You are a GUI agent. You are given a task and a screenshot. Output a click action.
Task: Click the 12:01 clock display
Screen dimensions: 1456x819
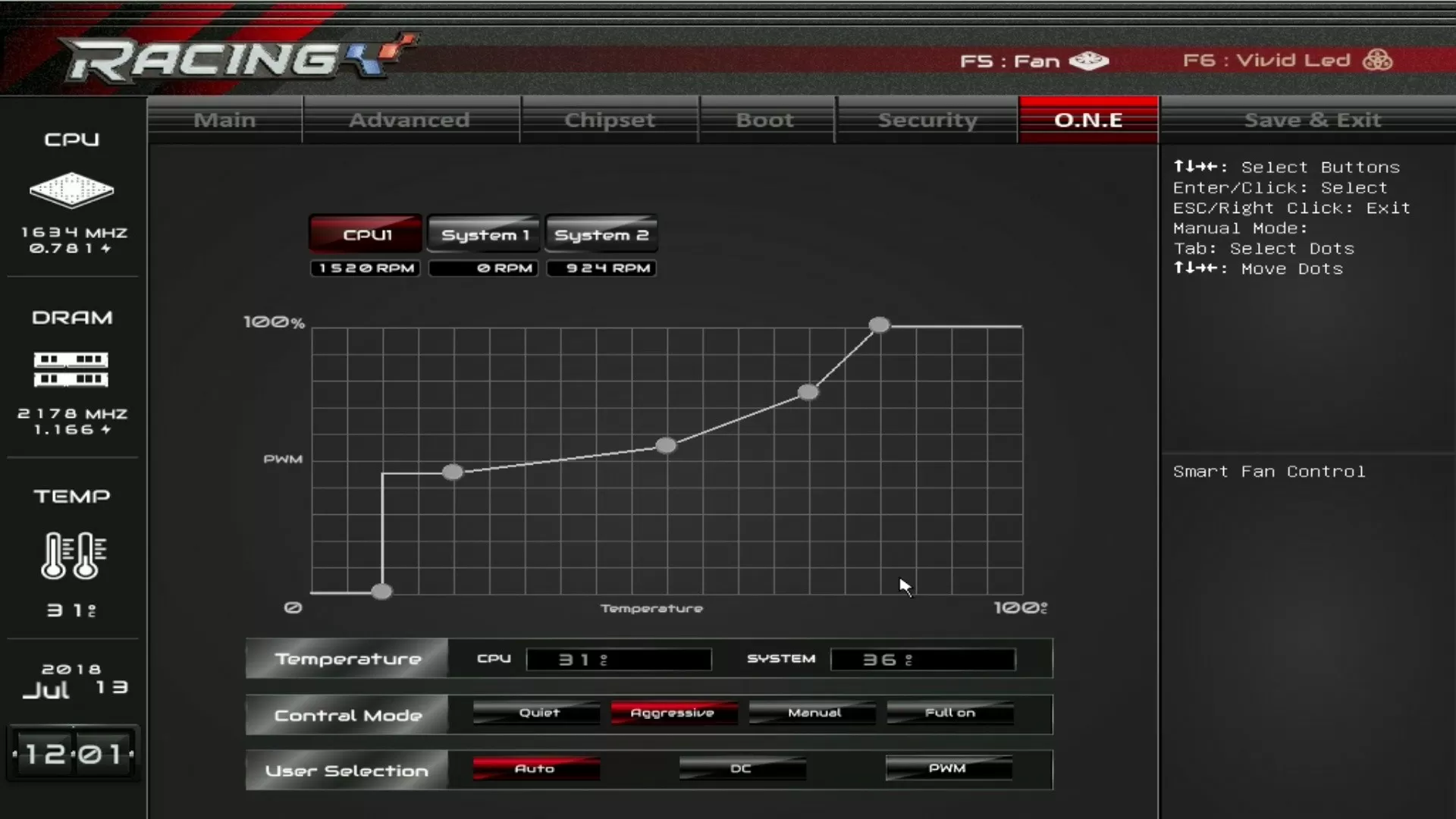[x=73, y=754]
